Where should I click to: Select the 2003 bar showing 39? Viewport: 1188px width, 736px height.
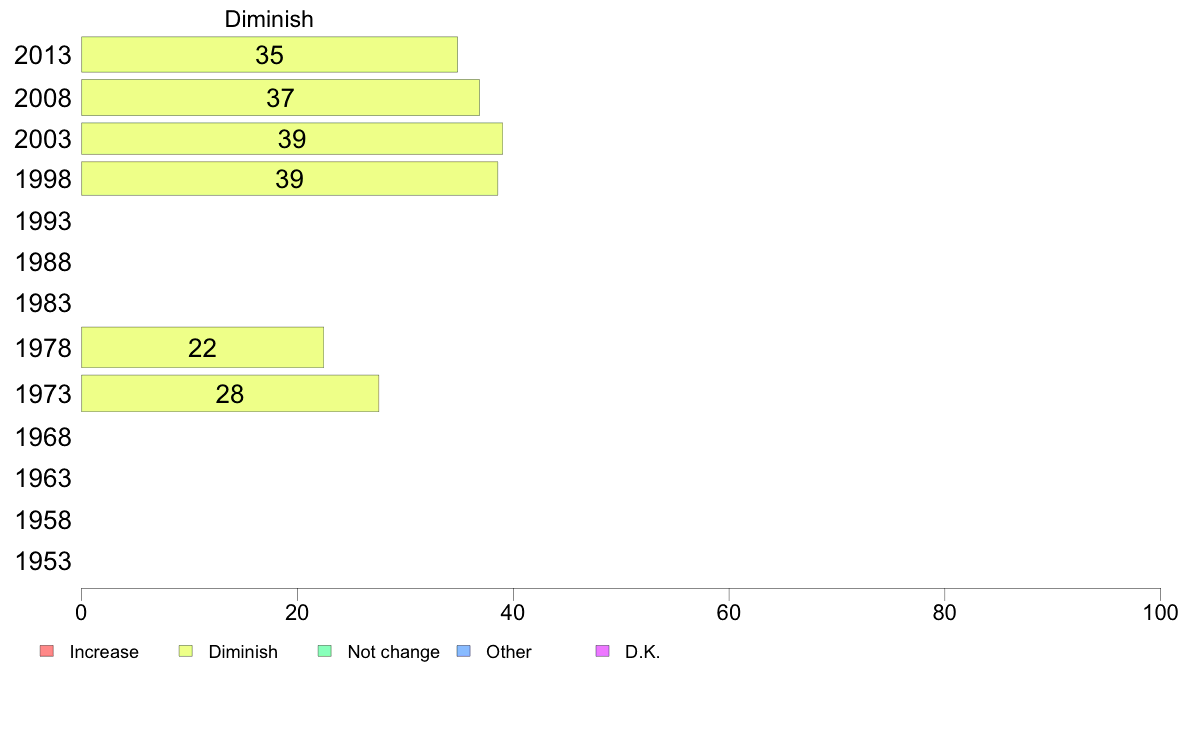pos(292,139)
